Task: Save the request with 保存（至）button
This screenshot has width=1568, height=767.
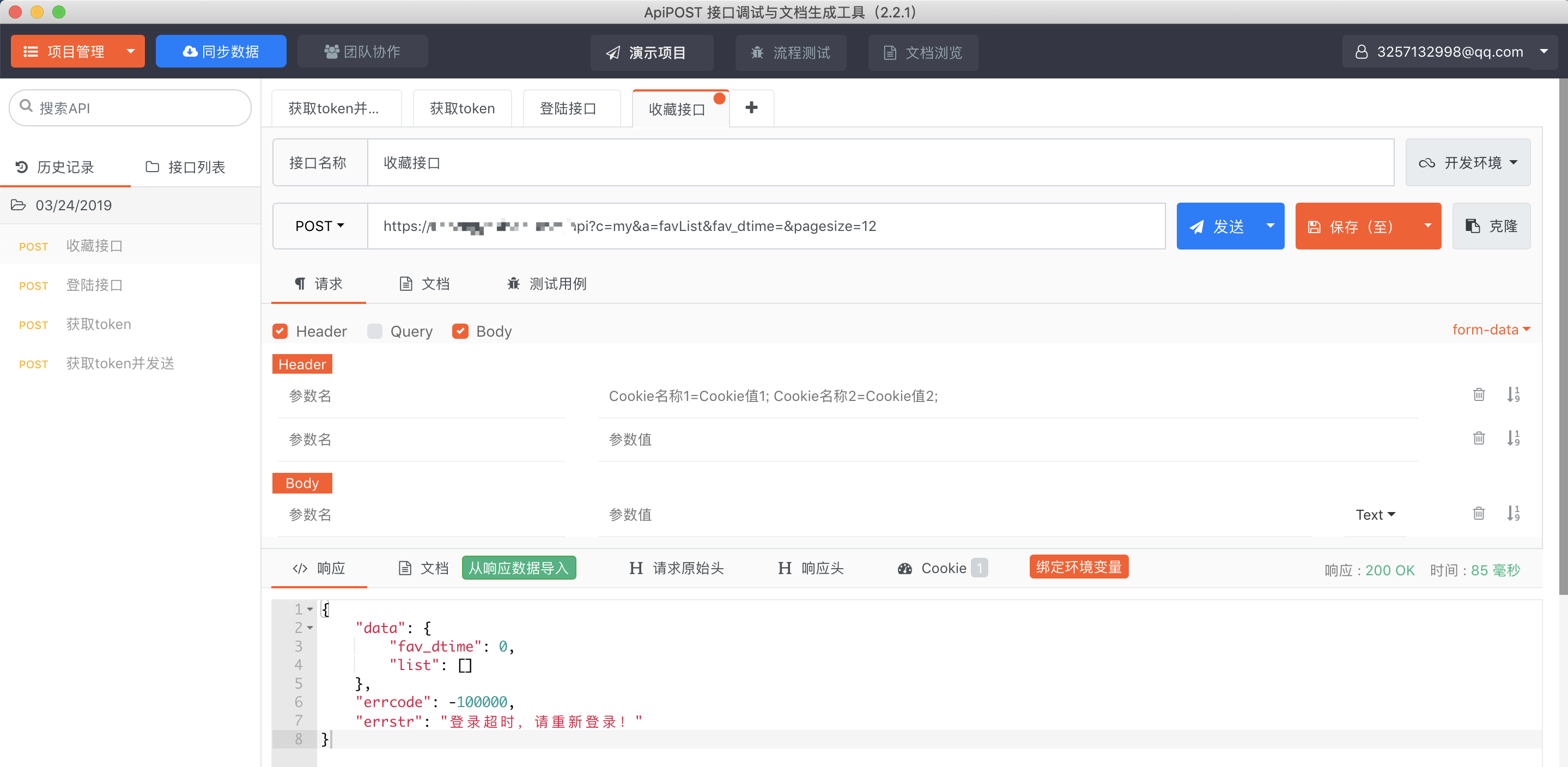Action: pos(1355,227)
